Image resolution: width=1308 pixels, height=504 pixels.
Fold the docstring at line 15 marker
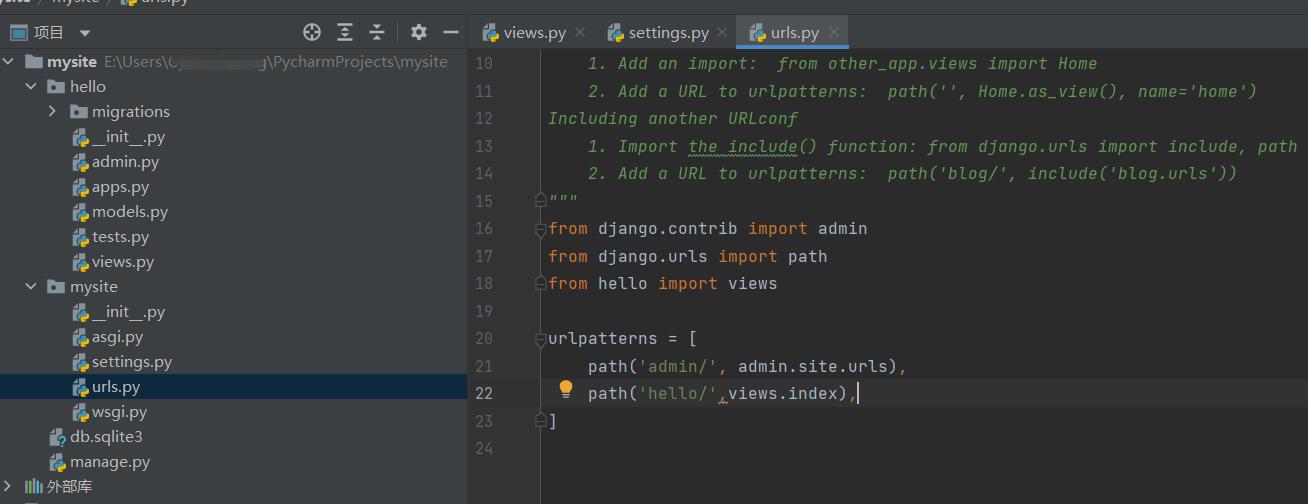pos(540,201)
